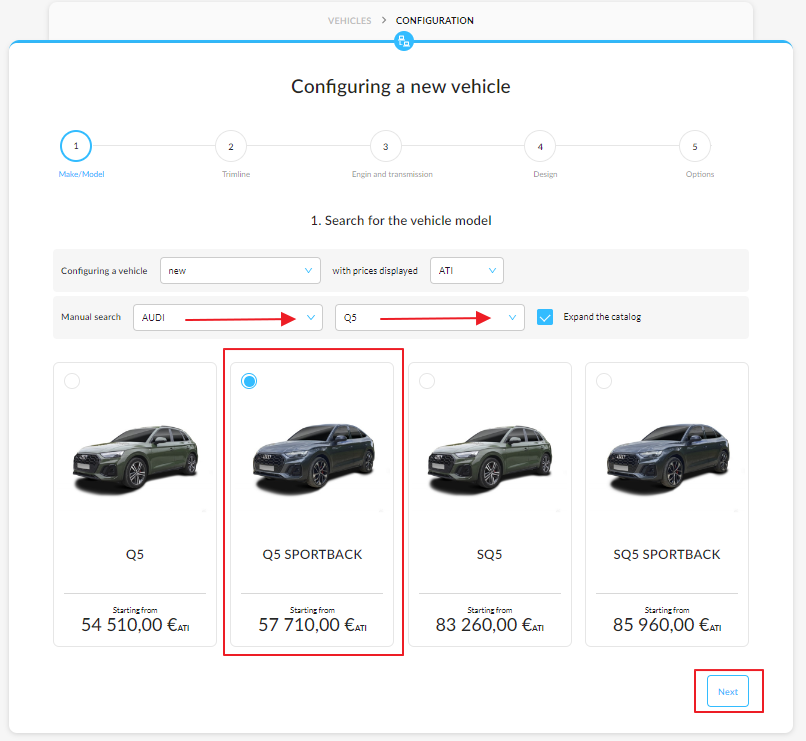Viewport: 806px width, 741px height.
Task: Click the 54 510,00 € price
Action: (x=135, y=625)
